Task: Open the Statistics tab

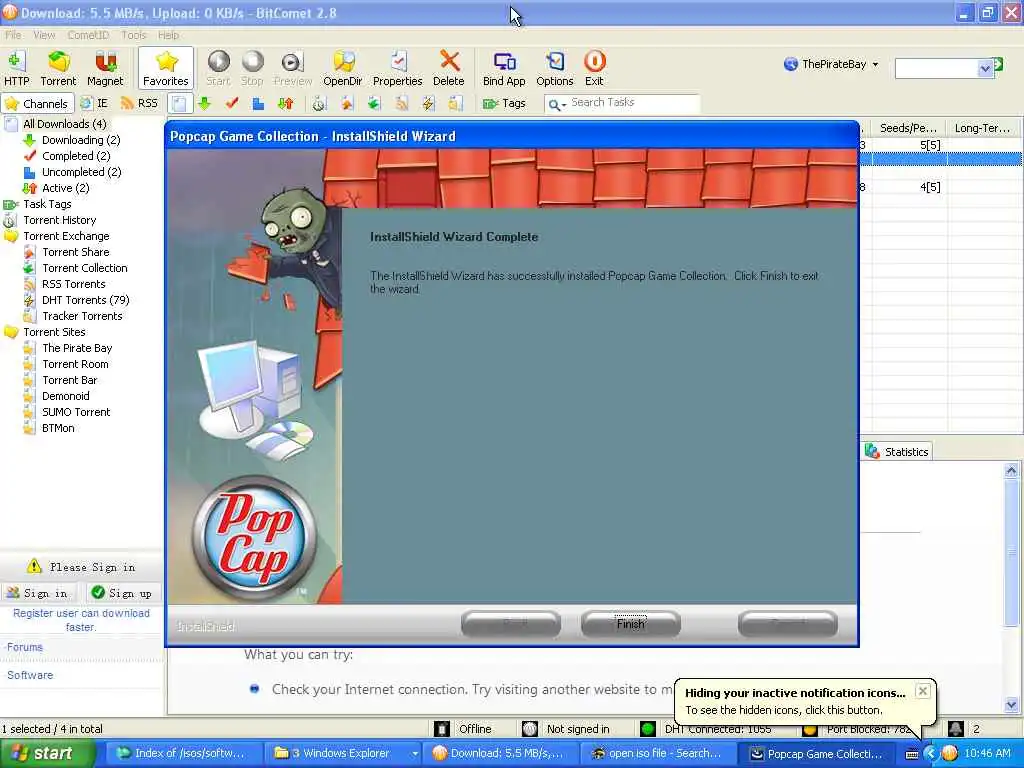Action: pos(897,451)
